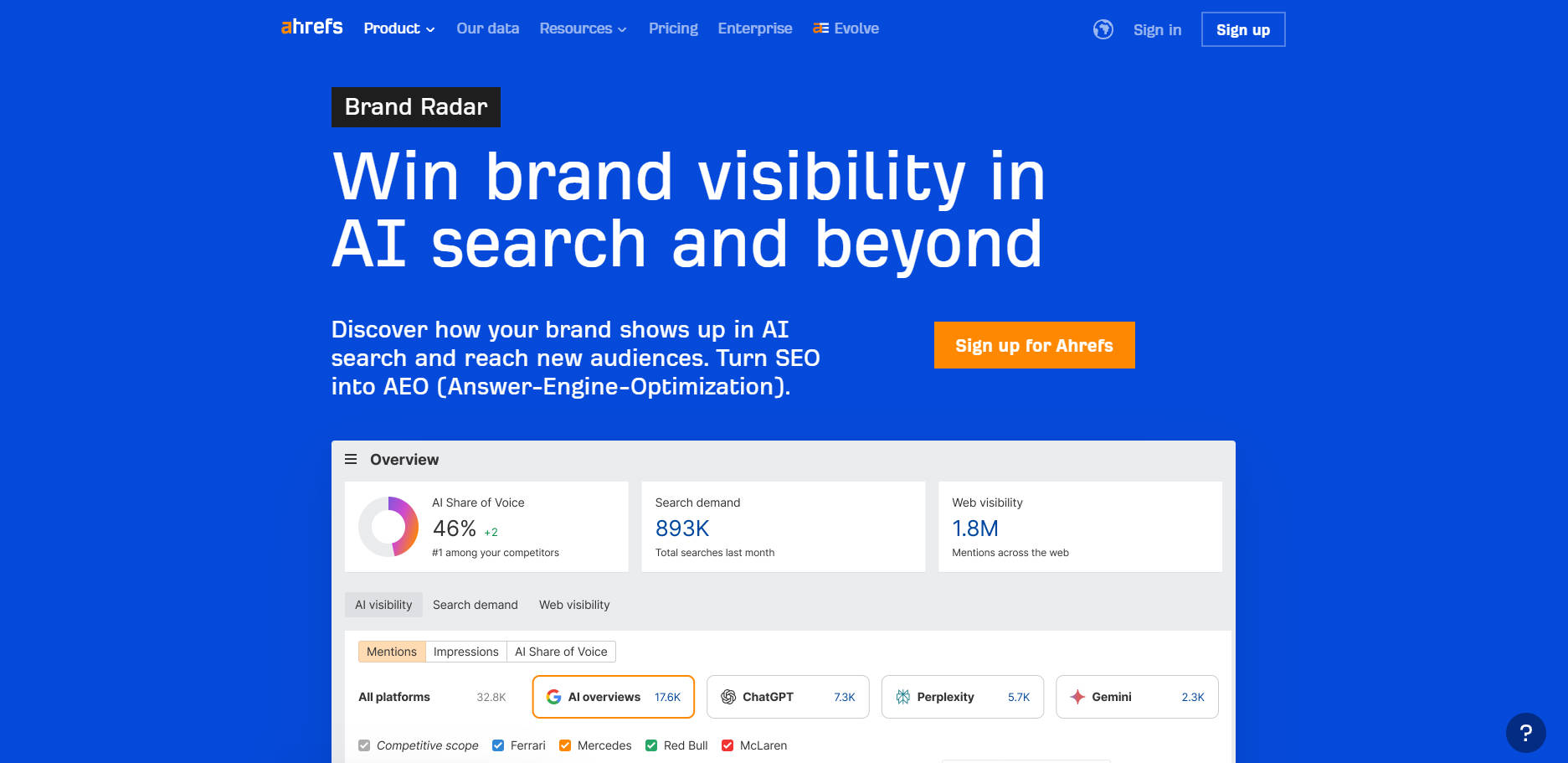Uncheck the Ferrari competitor checkbox
Viewport: 1568px width, 763px height.
(498, 745)
